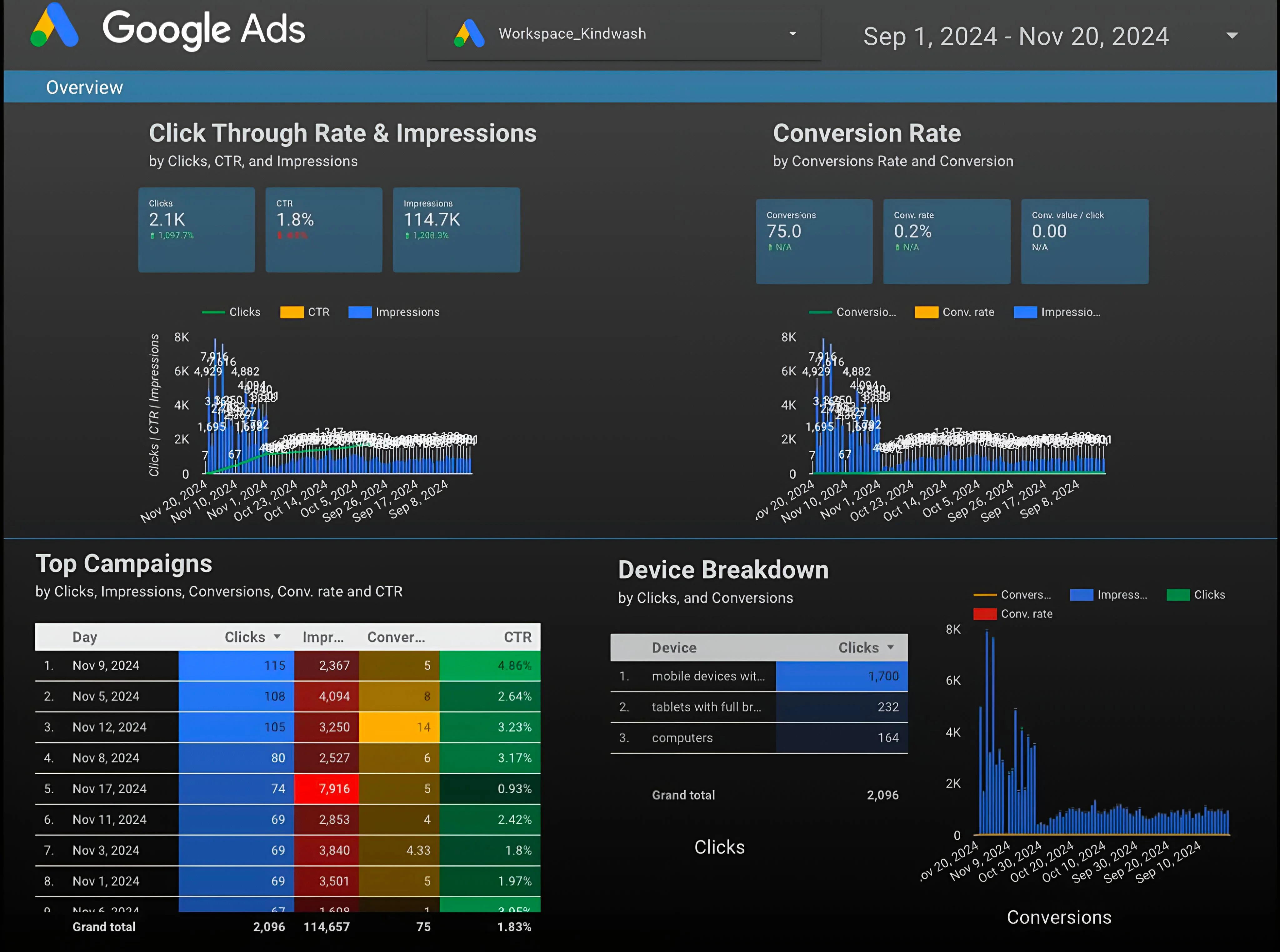Viewport: 1280px width, 952px height.
Task: Click the Conversion Rate chart title
Action: point(867,133)
